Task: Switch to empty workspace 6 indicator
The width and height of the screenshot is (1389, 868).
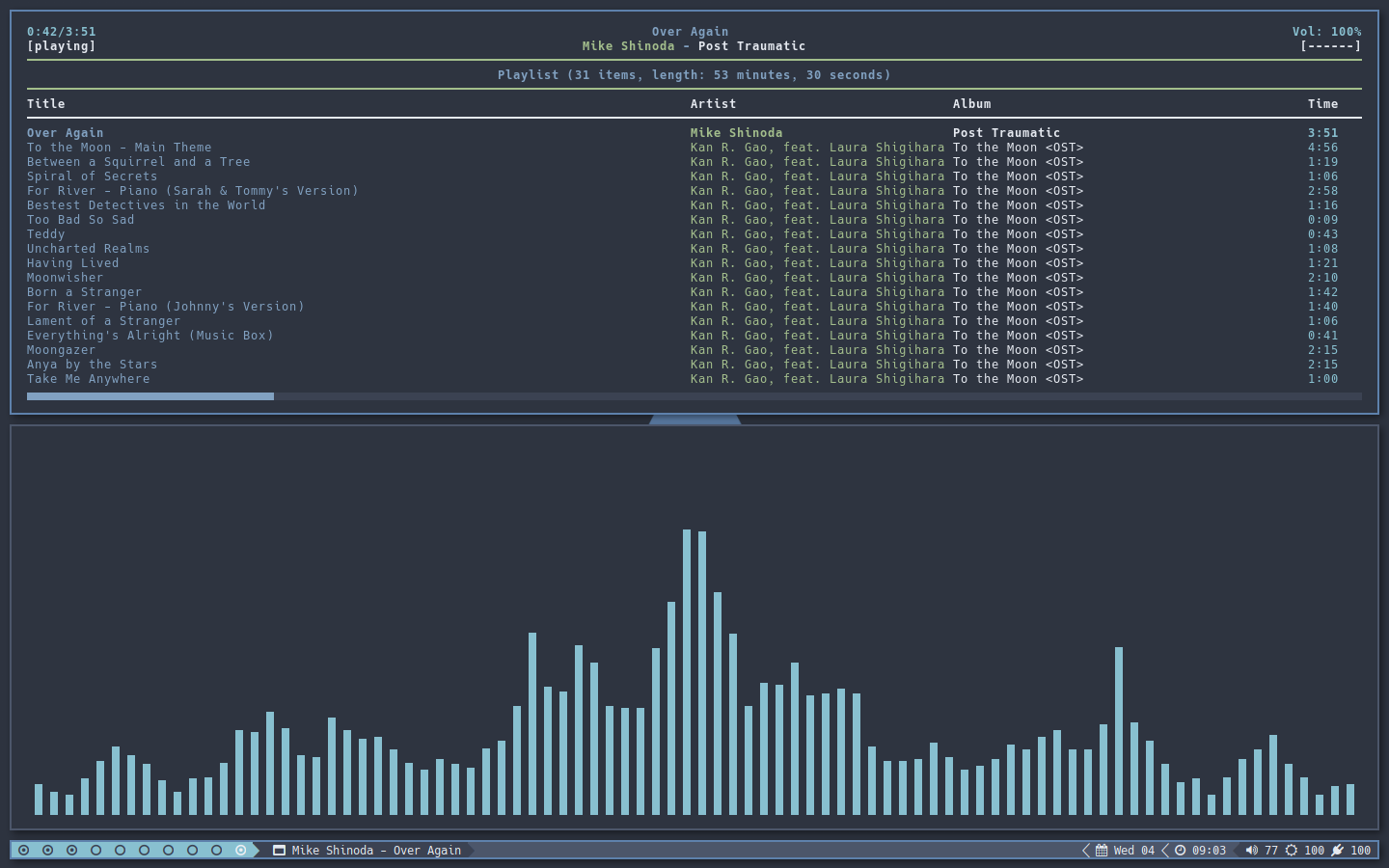Action: tap(145, 851)
